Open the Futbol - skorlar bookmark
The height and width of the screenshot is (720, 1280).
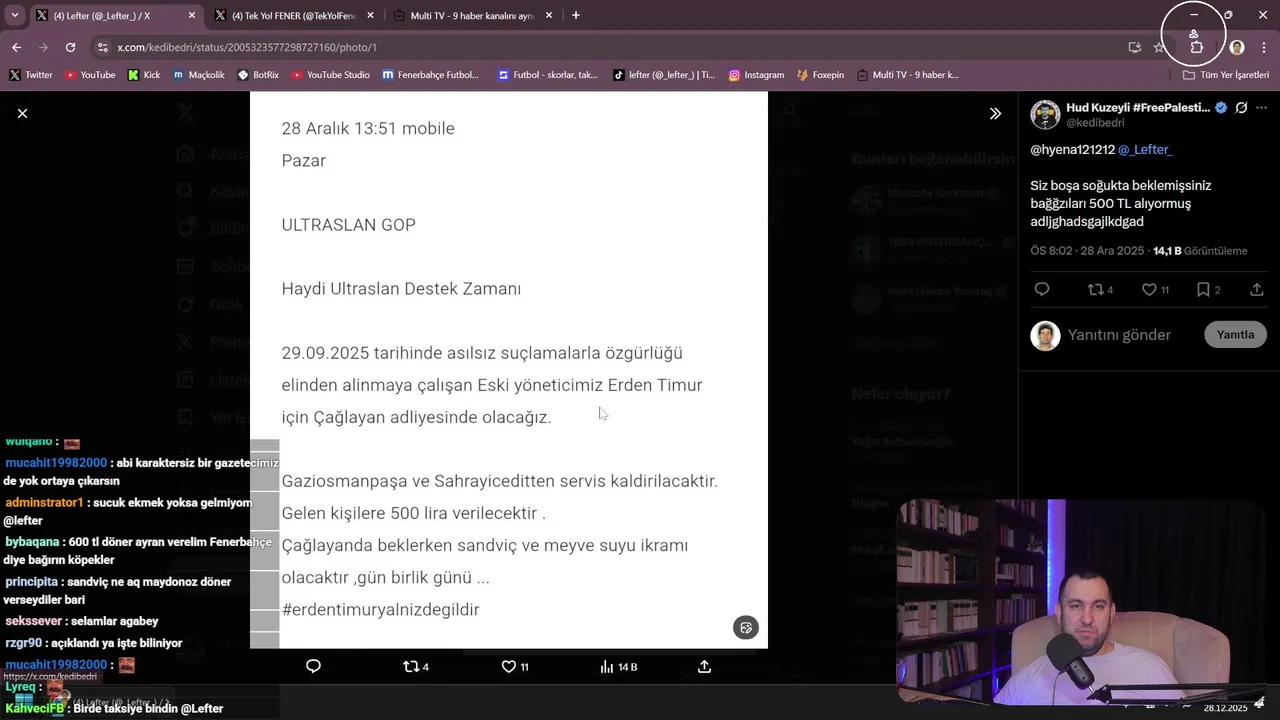tap(548, 75)
